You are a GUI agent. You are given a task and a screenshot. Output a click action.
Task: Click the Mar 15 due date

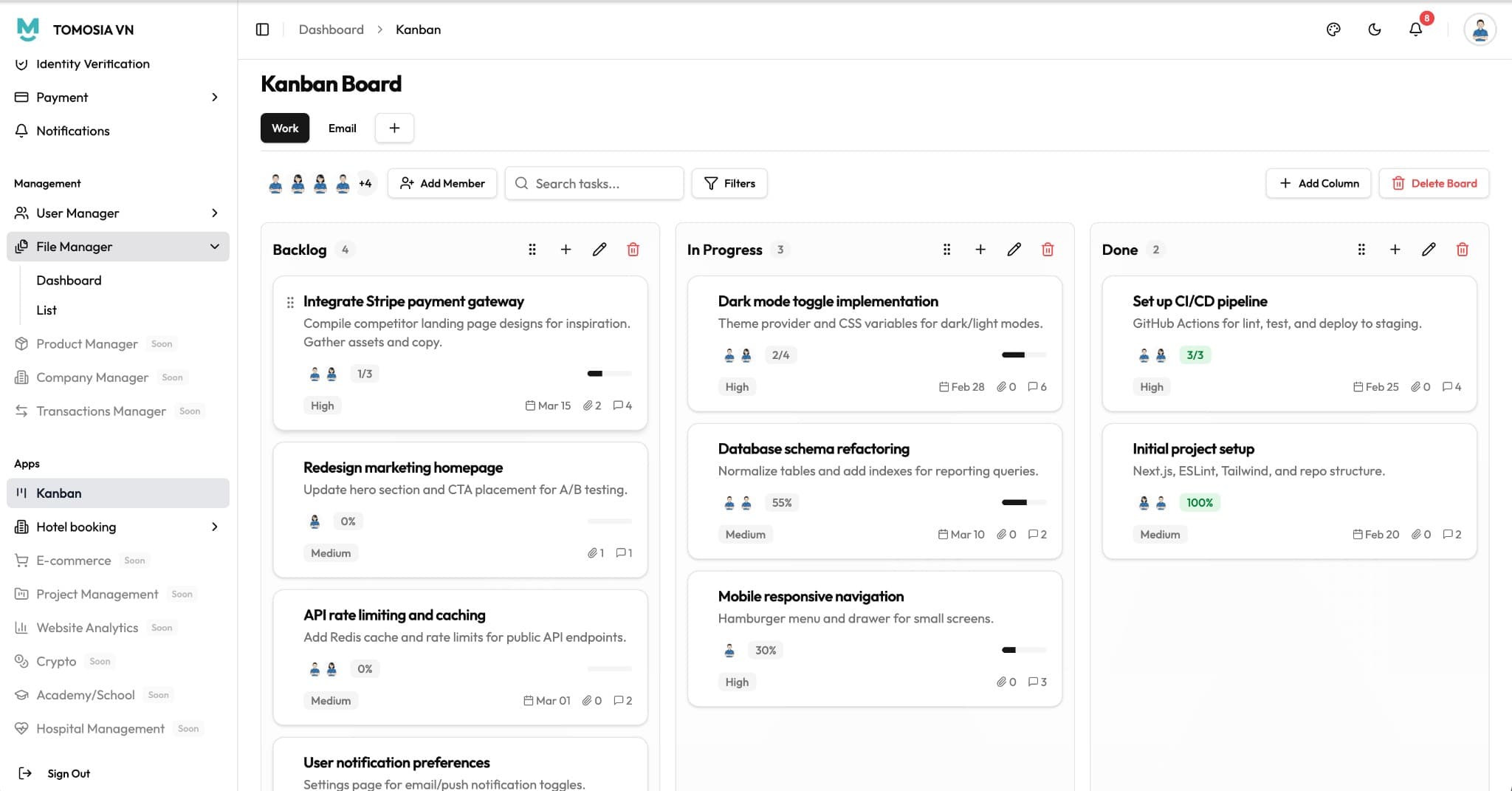point(548,405)
